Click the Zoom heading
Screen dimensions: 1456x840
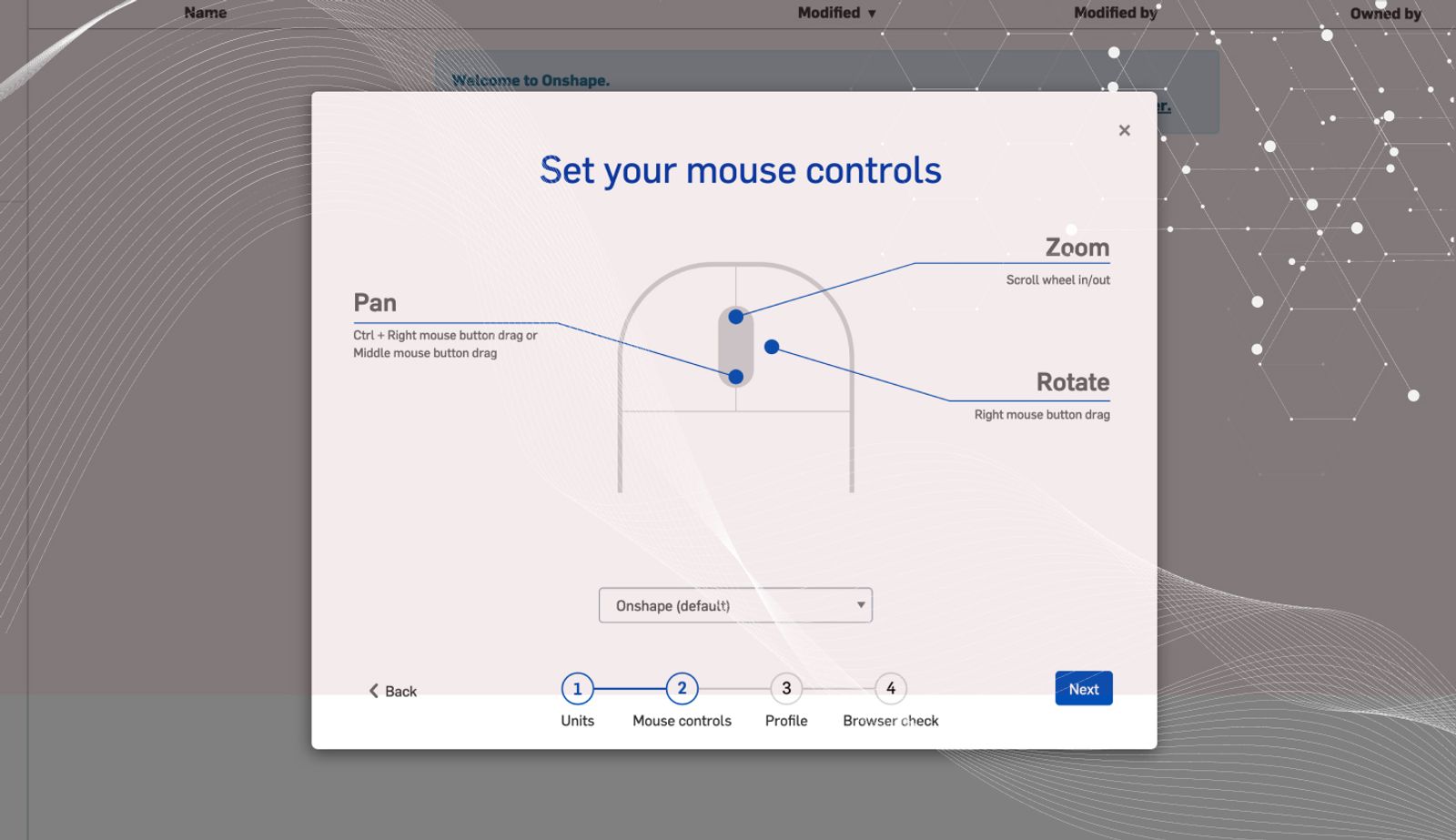(x=1077, y=248)
